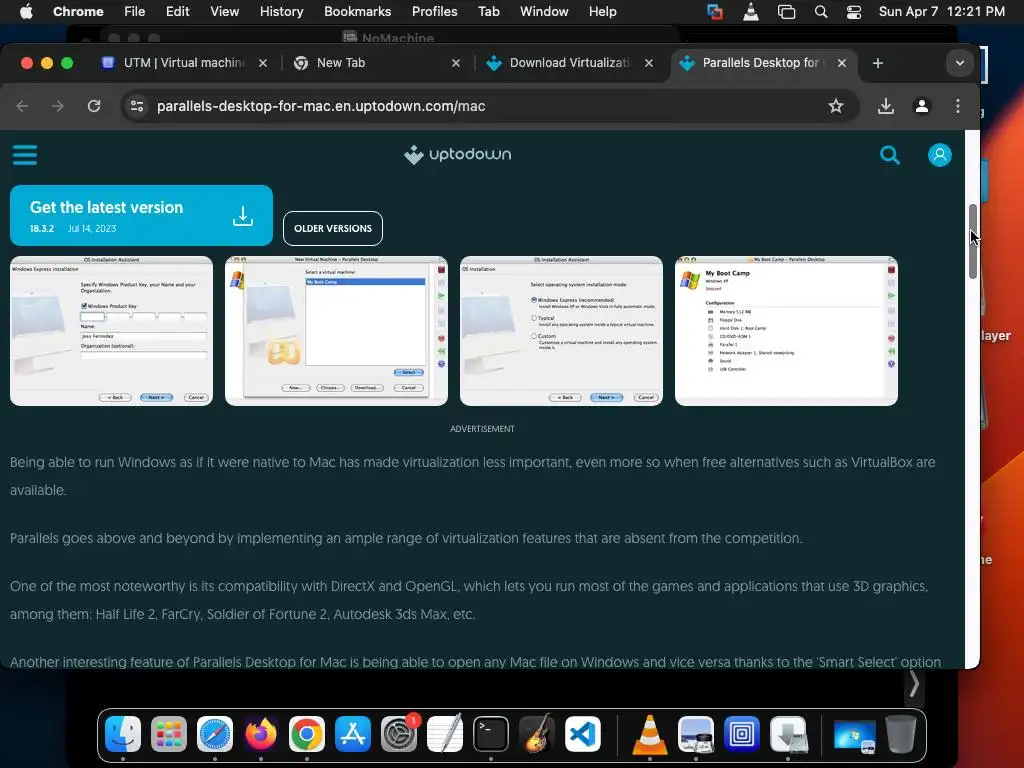Open Terminal from the Dock

(490, 734)
